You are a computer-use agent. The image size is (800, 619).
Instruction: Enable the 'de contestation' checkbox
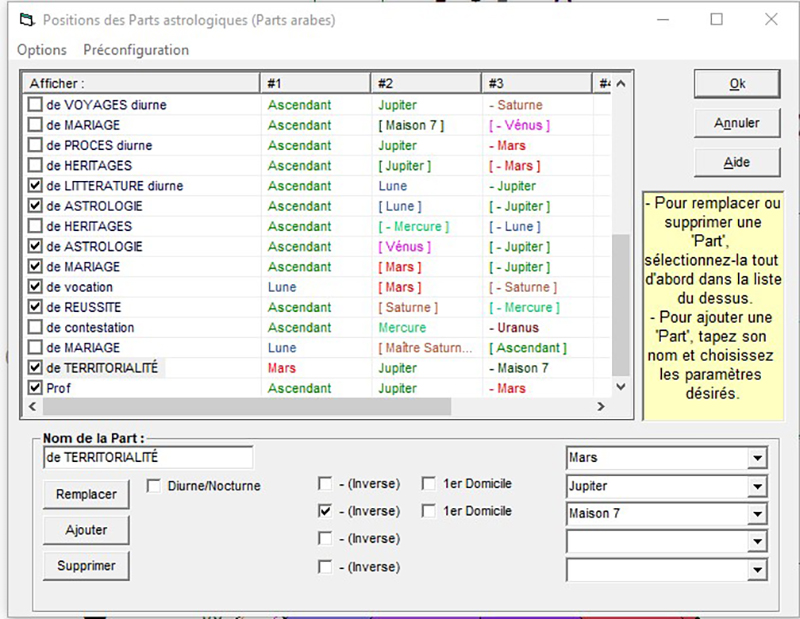coord(35,327)
